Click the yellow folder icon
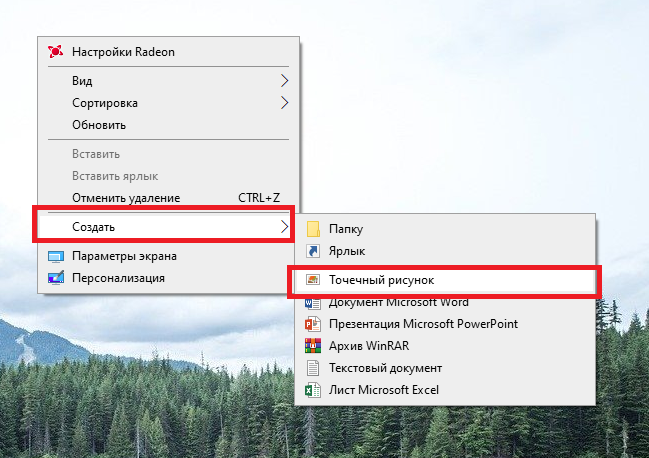Screen dimensions: 649x458 tap(313, 229)
